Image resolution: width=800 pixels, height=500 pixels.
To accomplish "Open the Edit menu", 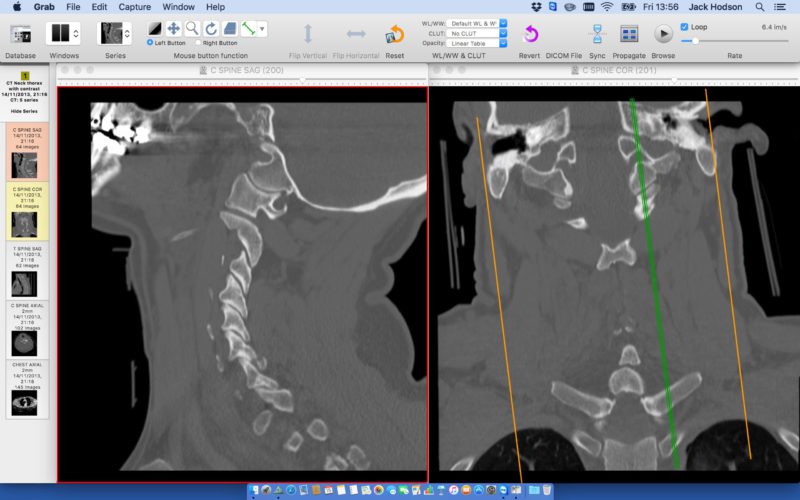I will (99, 7).
